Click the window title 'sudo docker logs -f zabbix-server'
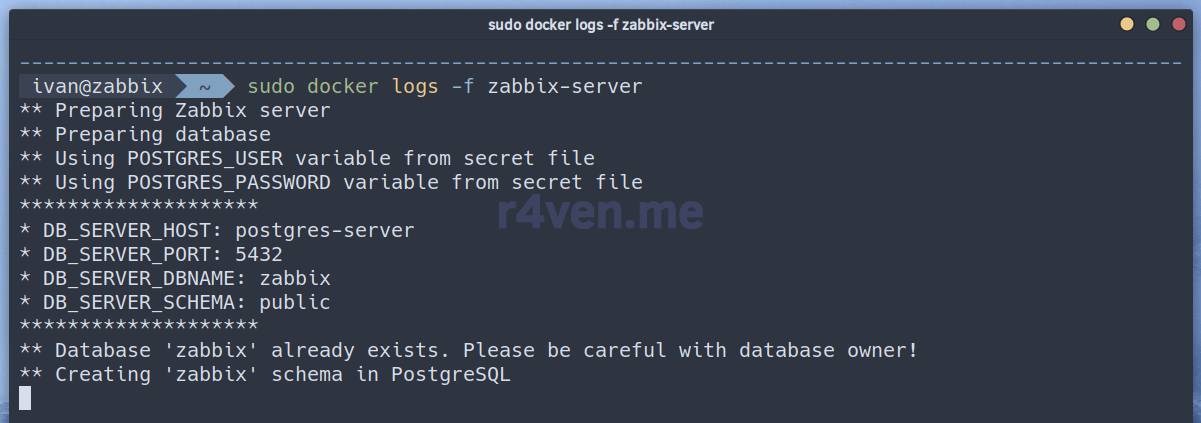Viewport: 1201px width, 423px height. coord(600,24)
